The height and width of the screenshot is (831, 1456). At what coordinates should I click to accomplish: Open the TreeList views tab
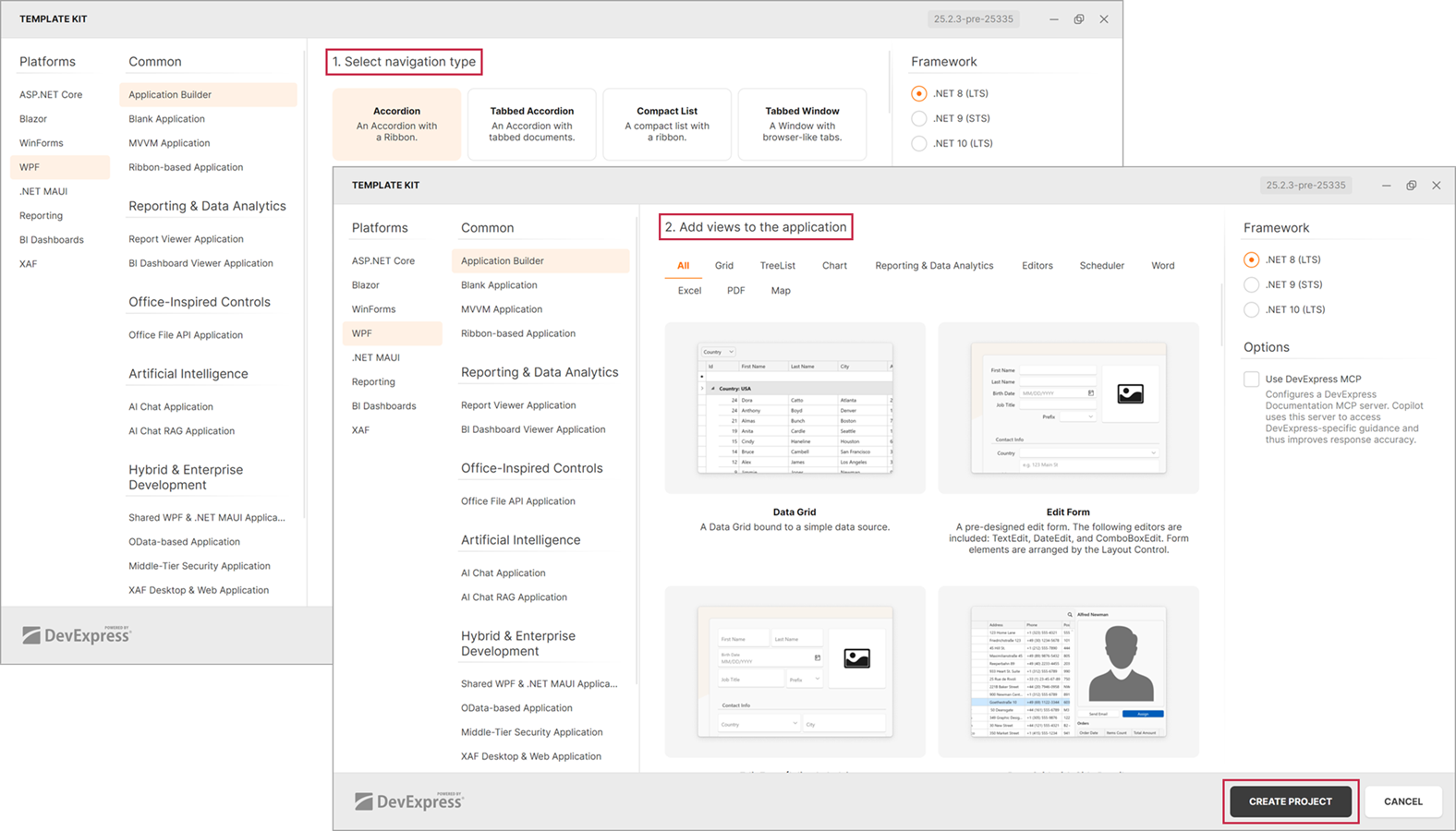(x=777, y=266)
